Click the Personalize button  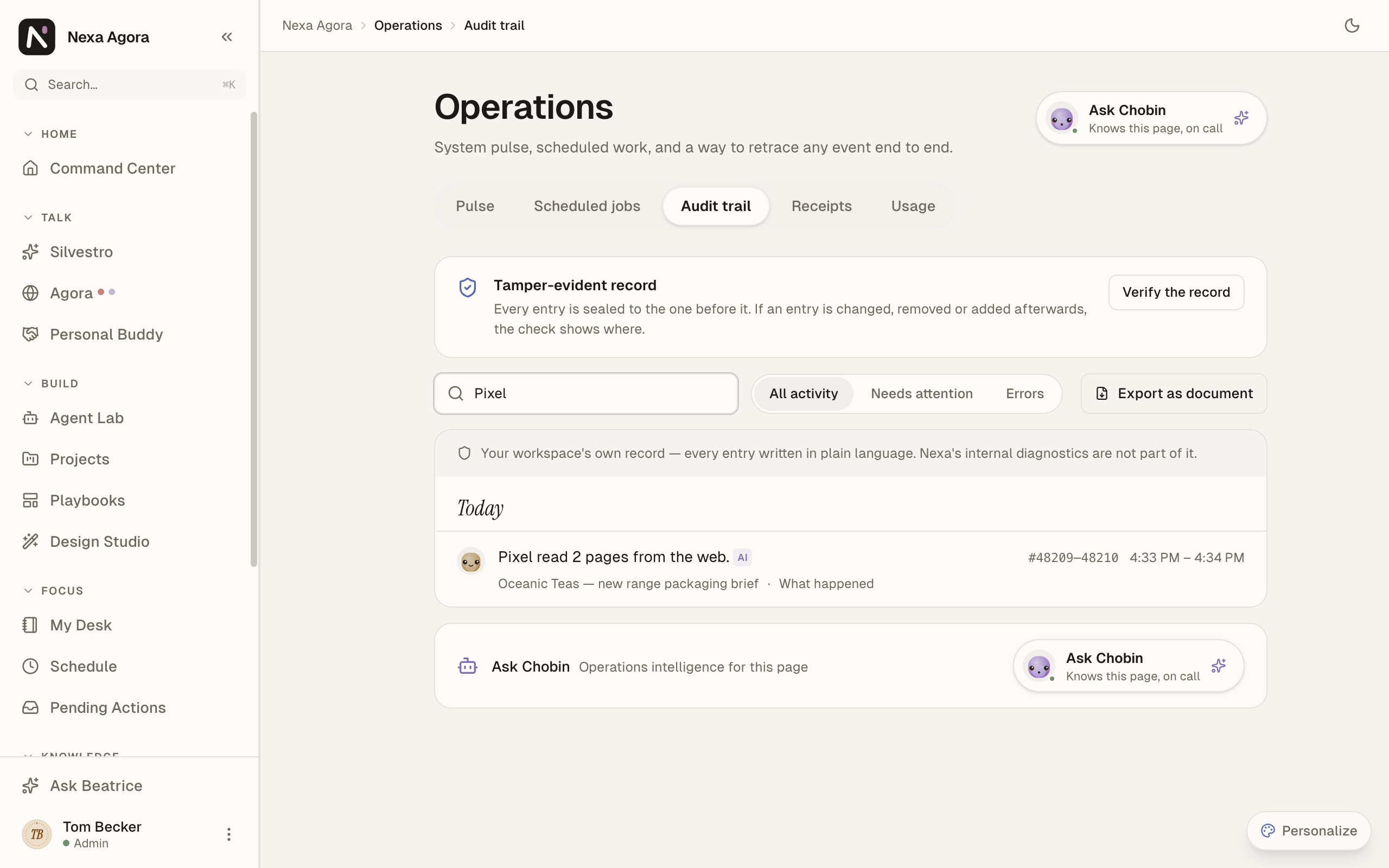click(x=1309, y=831)
